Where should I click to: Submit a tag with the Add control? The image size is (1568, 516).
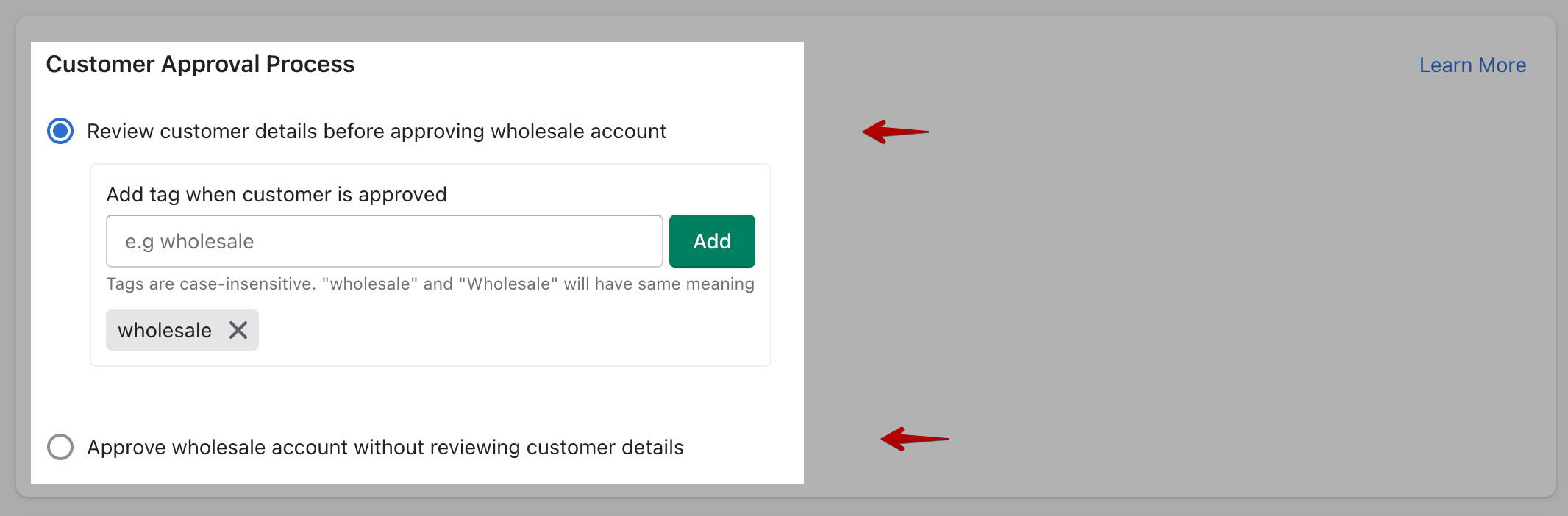coord(710,240)
